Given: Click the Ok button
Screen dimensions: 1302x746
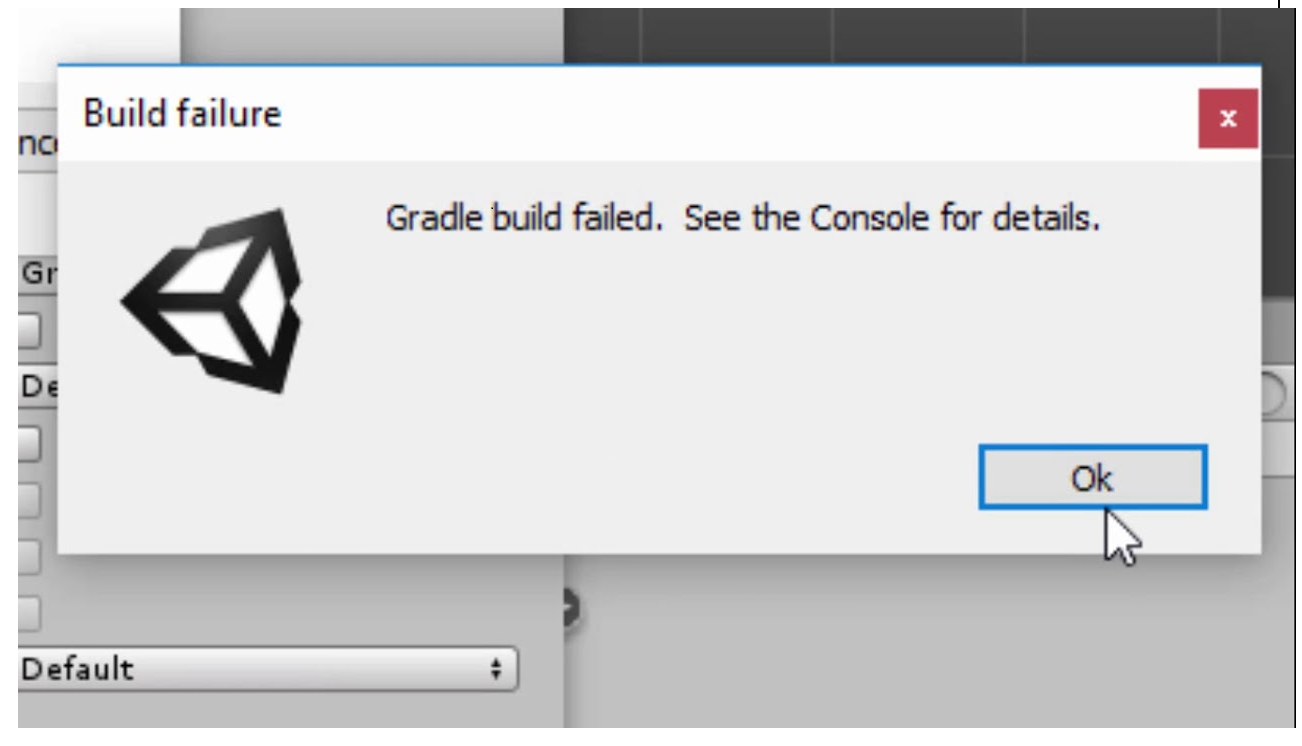Looking at the screenshot, I should (x=1093, y=478).
